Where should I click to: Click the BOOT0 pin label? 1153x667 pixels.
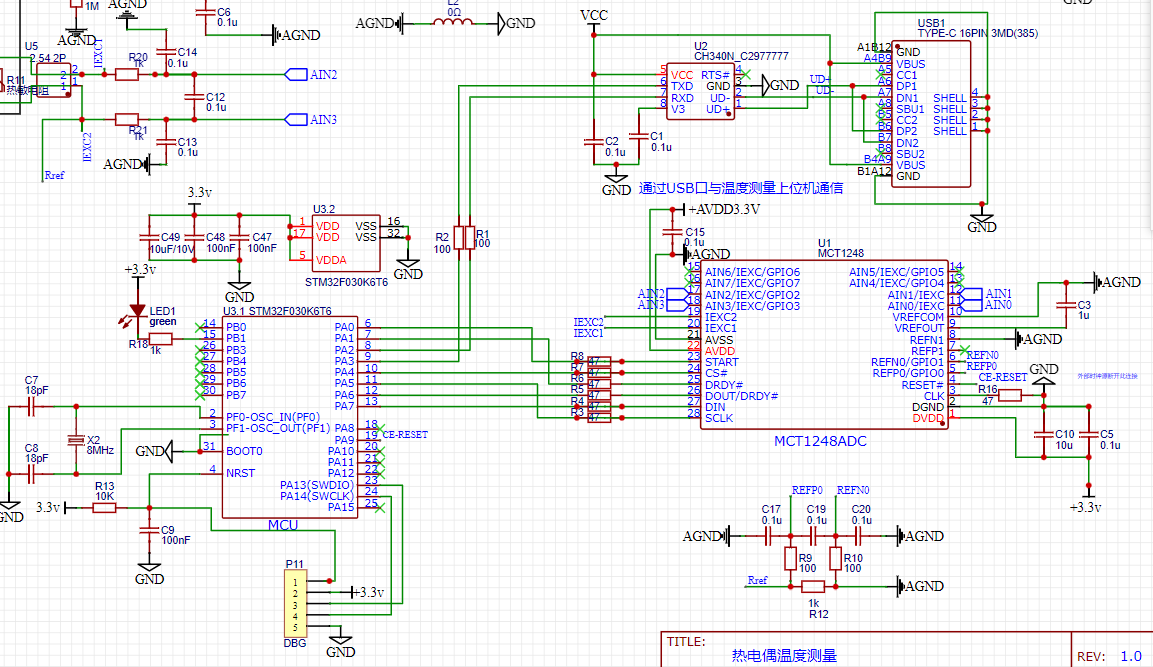[244, 451]
